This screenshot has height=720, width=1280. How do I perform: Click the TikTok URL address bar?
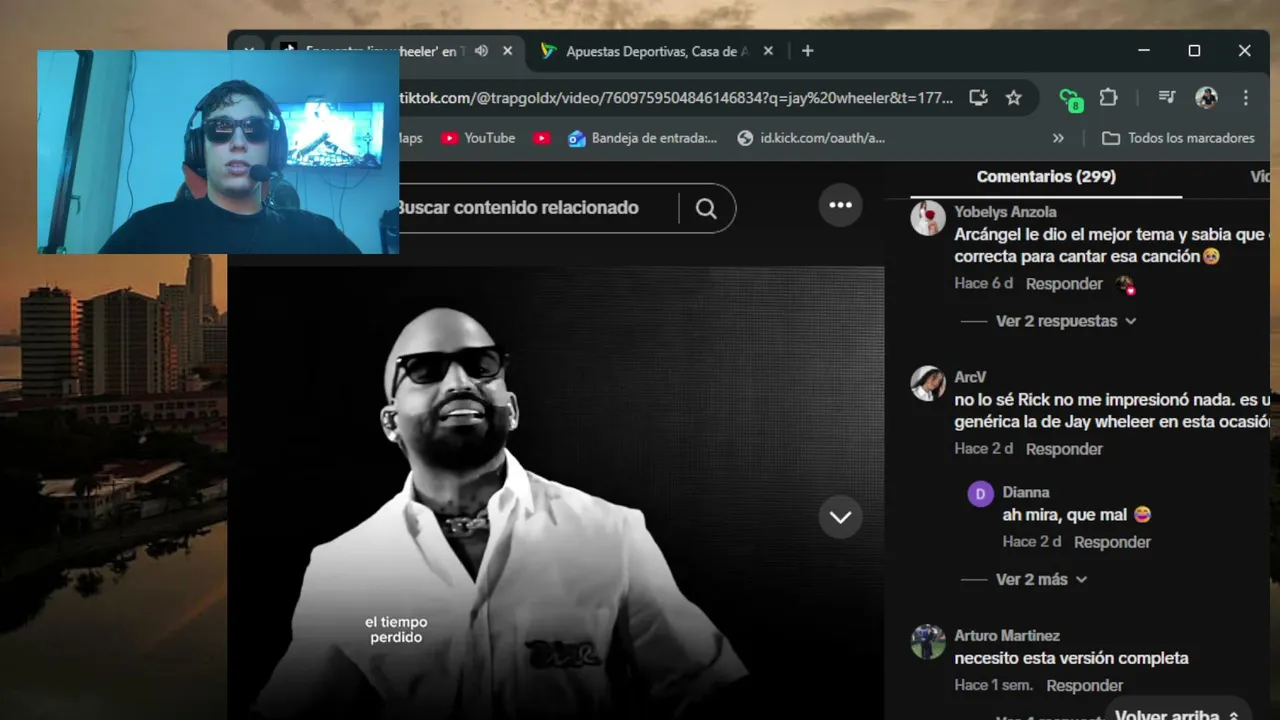(676, 97)
